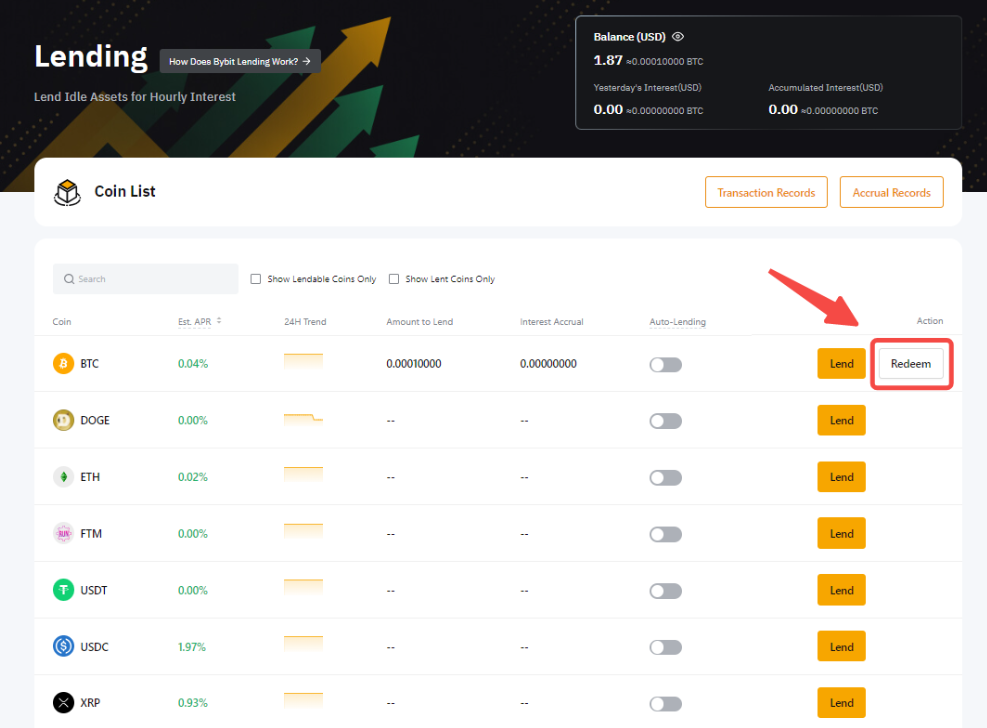Open Transaction Records
Screen dimensions: 987x728
(x=766, y=193)
